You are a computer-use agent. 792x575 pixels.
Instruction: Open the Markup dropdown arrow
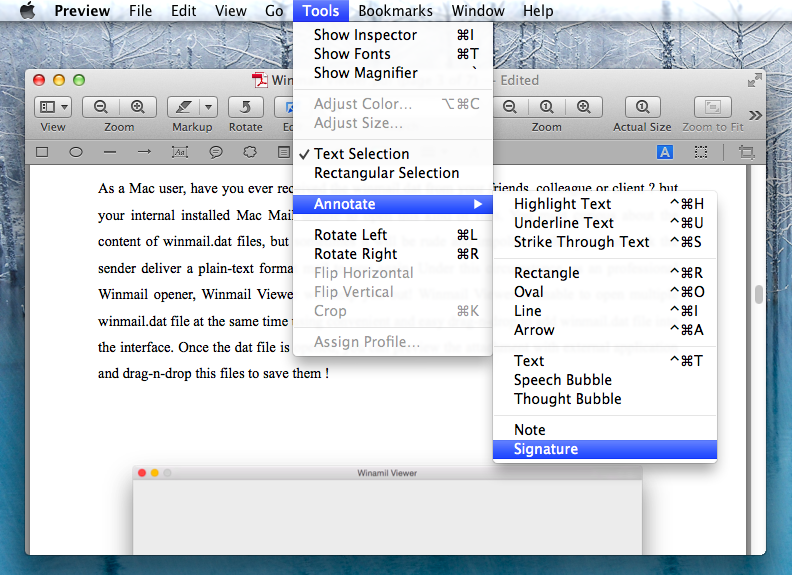click(x=208, y=107)
